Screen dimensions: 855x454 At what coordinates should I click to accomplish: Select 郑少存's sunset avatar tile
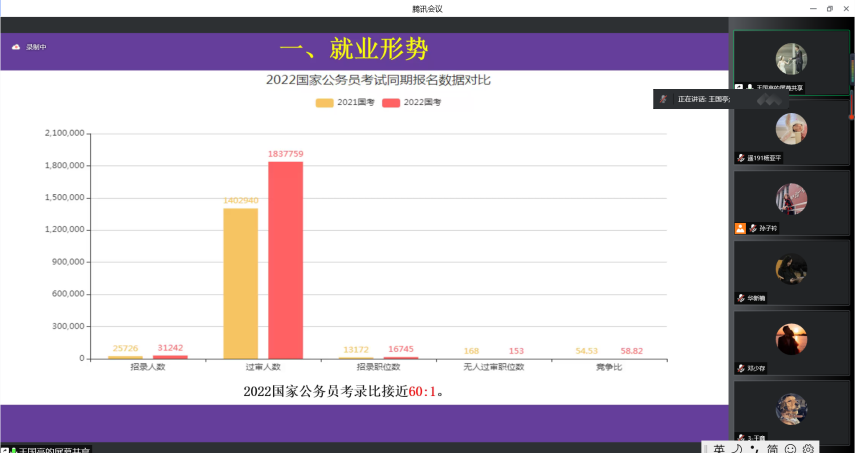point(791,338)
